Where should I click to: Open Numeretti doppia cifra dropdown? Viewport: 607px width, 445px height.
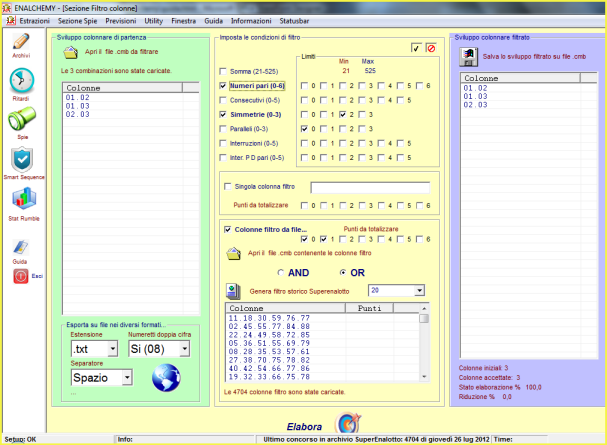[x=185, y=349]
